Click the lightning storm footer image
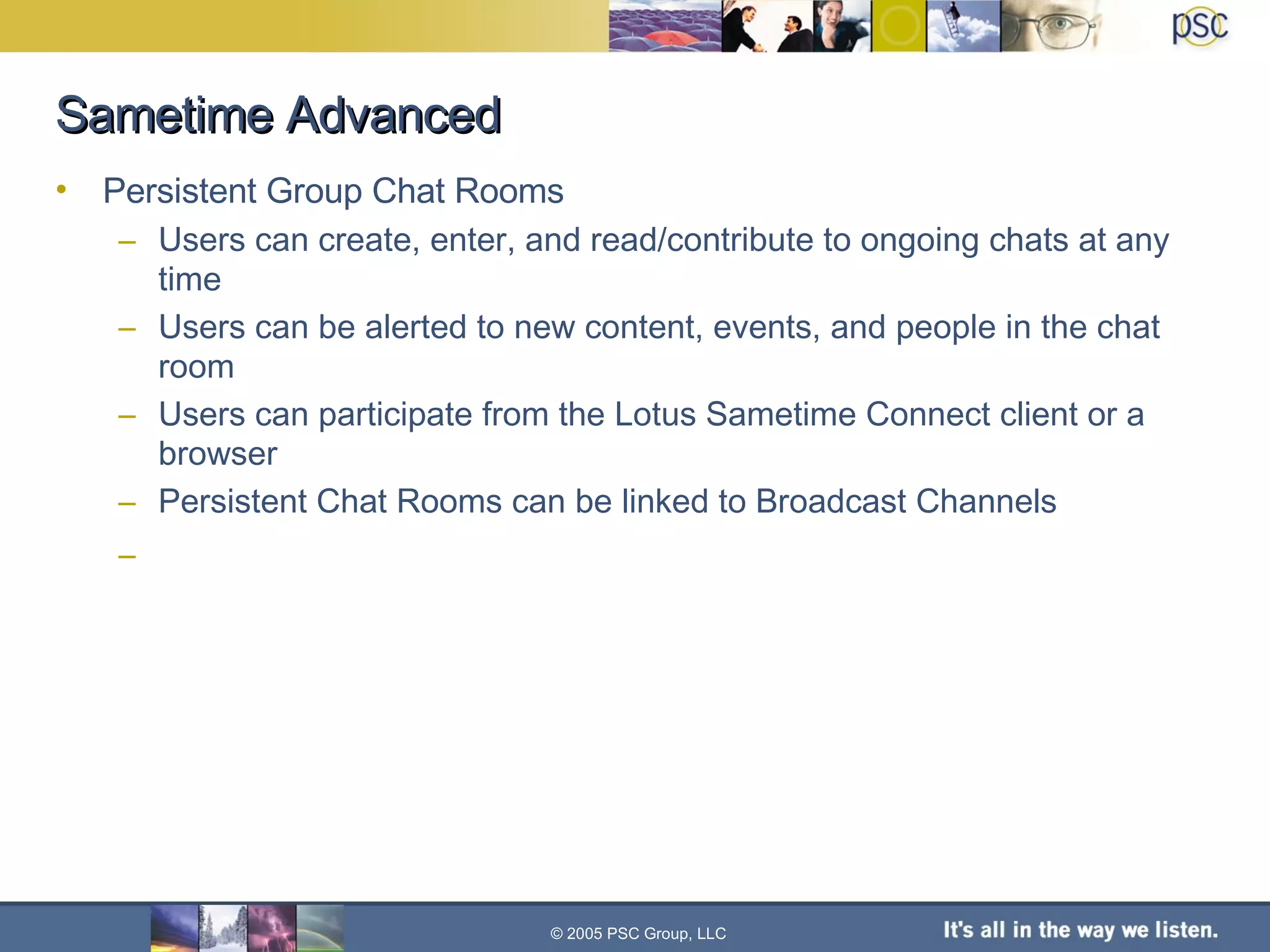 click(272, 928)
